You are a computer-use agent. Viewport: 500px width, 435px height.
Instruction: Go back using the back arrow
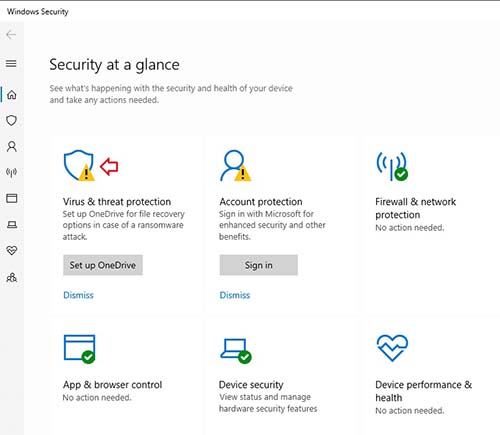click(11, 35)
